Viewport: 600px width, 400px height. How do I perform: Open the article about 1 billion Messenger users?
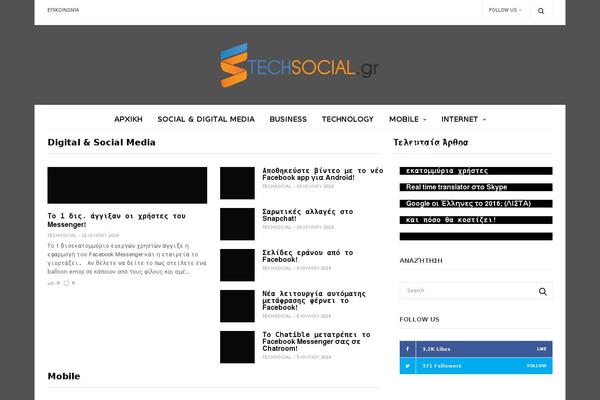click(x=116, y=220)
